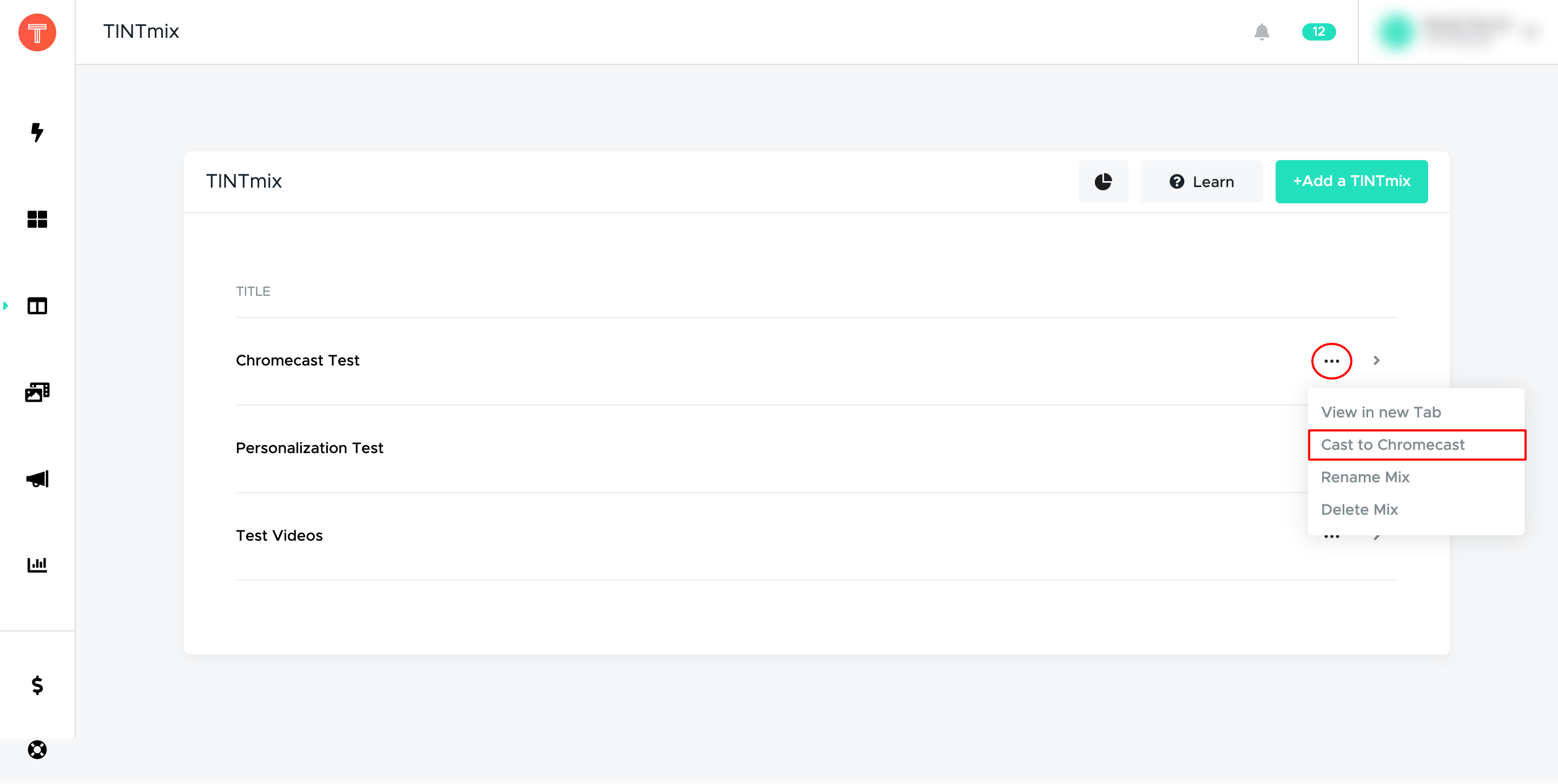Click the TINT logo icon

(37, 32)
